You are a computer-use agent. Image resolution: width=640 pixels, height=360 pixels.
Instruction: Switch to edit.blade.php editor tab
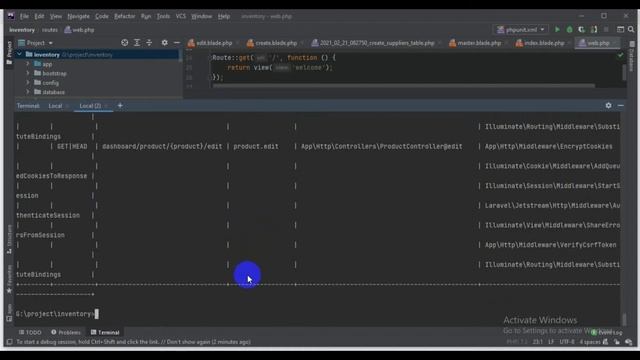(210, 43)
